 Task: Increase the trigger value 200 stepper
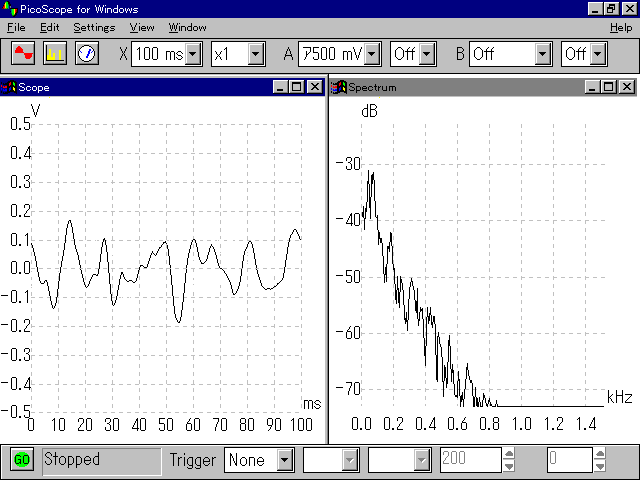coord(509,454)
